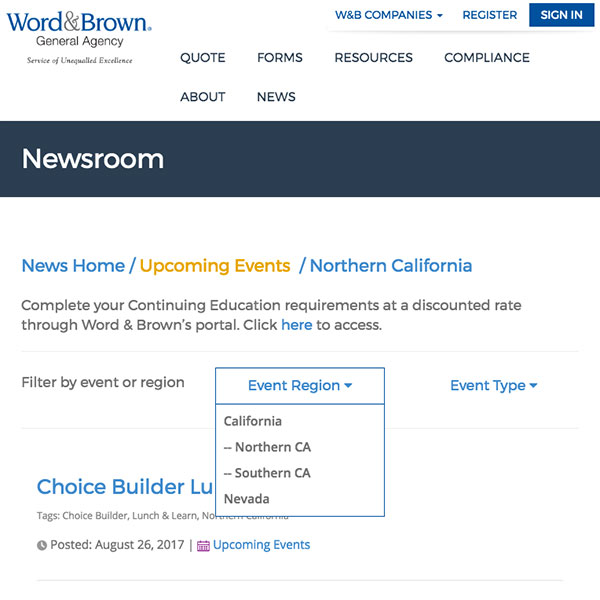The width and height of the screenshot is (600, 600).
Task: Click the Word & Brown logo
Action: point(79,36)
